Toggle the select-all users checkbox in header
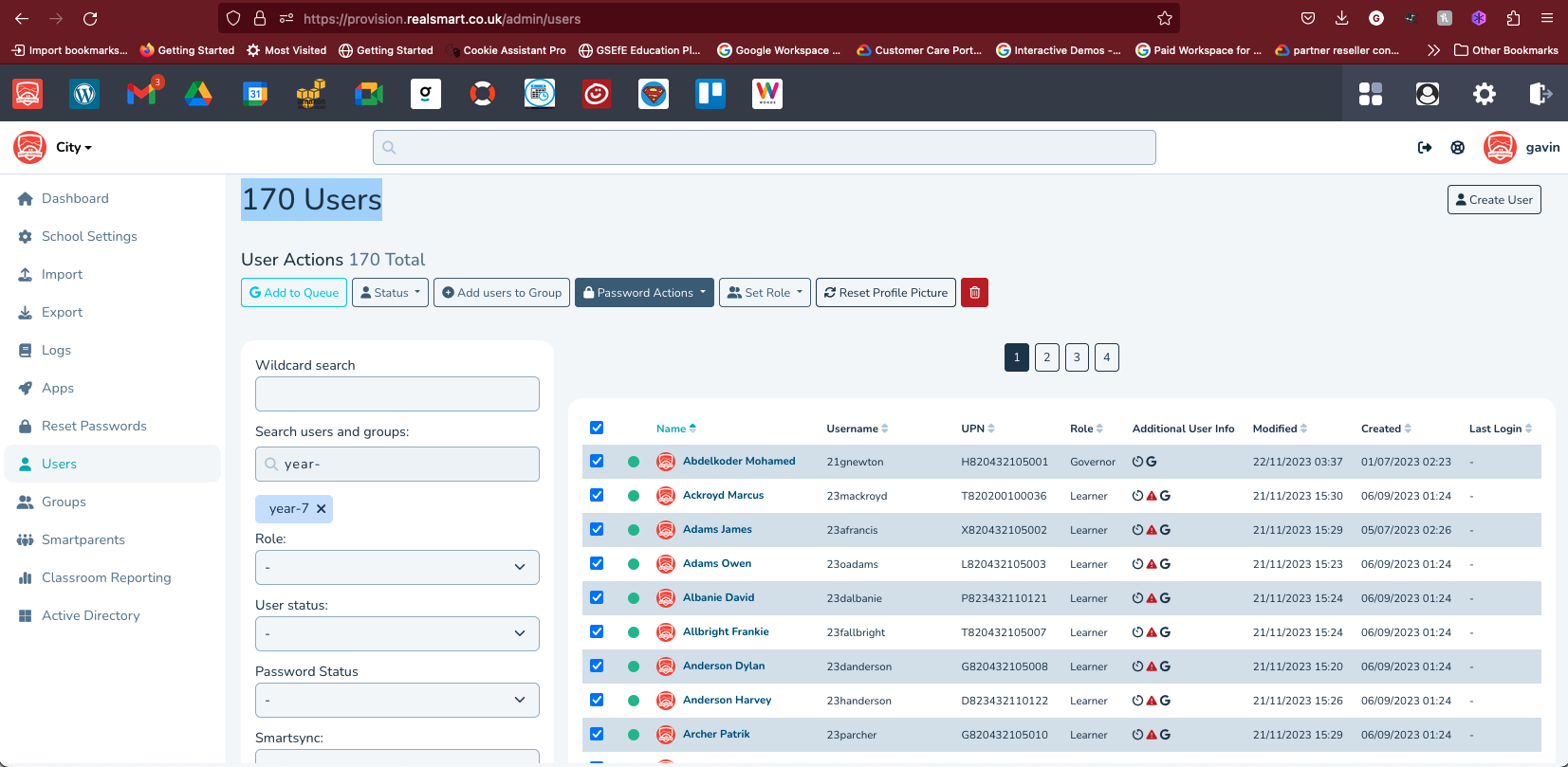The height and width of the screenshot is (767, 1568). tap(597, 428)
